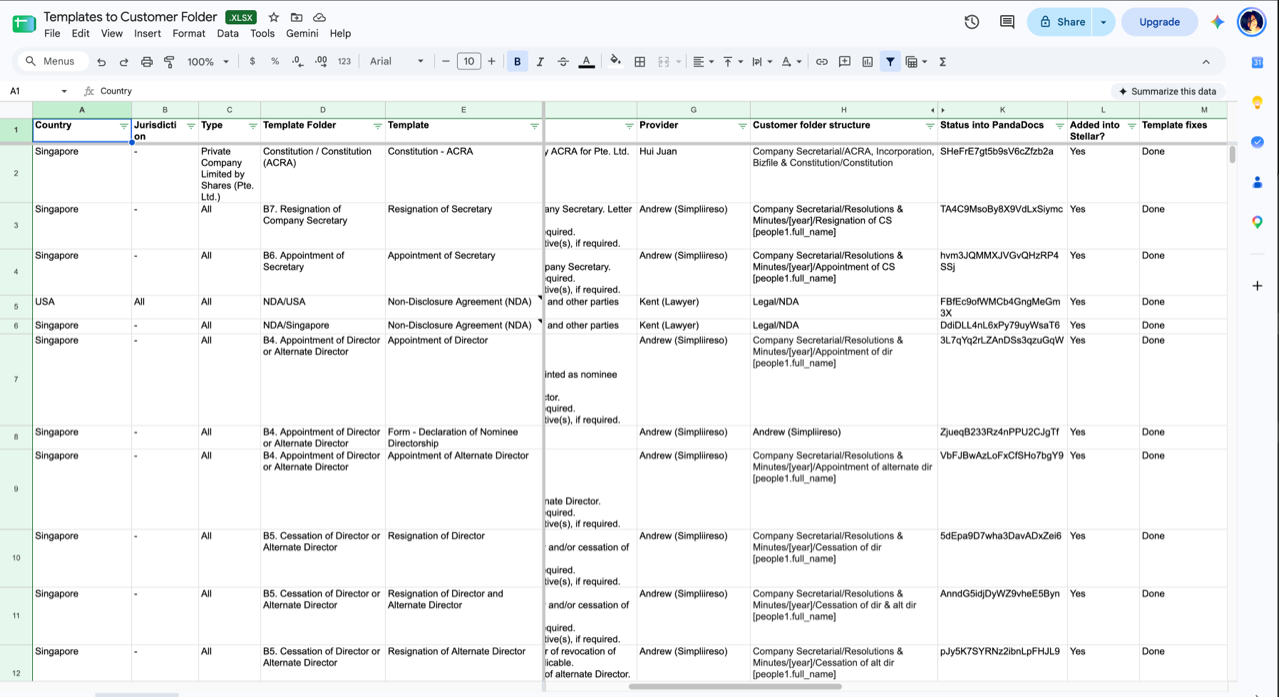Star the Templates to Customer Folder document
The image size is (1279, 697).
pyautogui.click(x=274, y=18)
